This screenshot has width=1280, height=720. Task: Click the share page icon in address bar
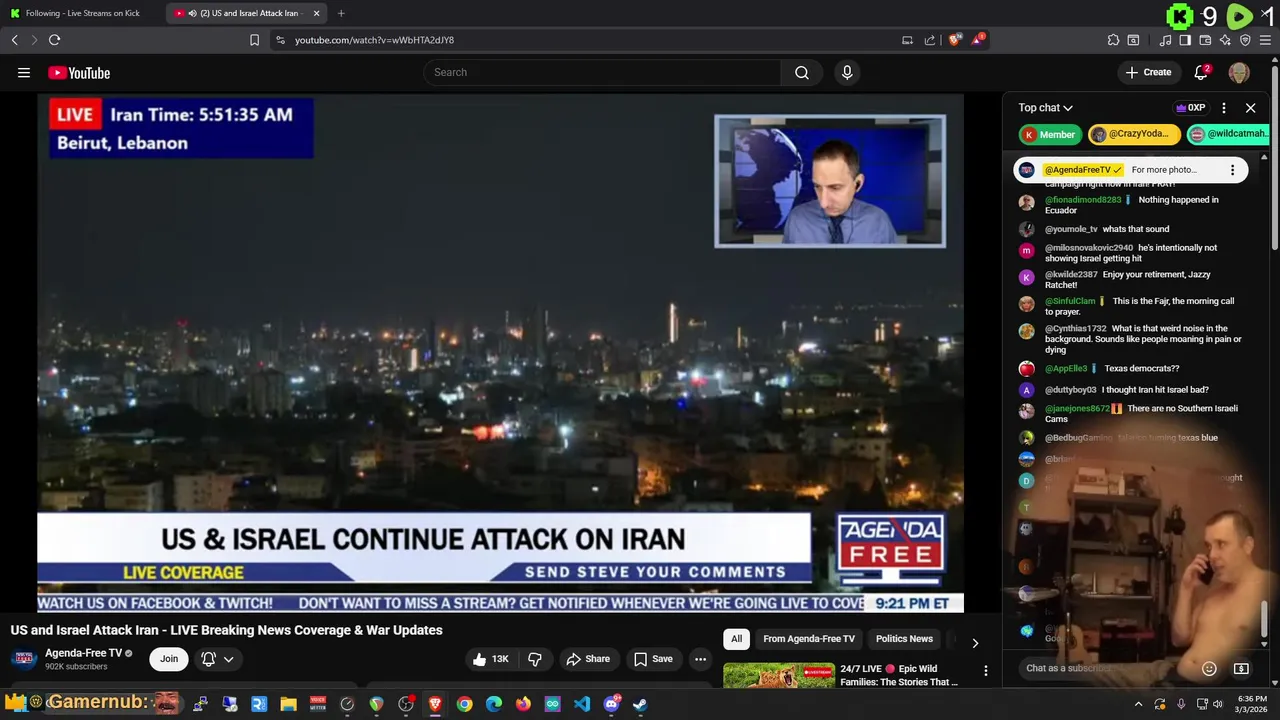tap(930, 40)
